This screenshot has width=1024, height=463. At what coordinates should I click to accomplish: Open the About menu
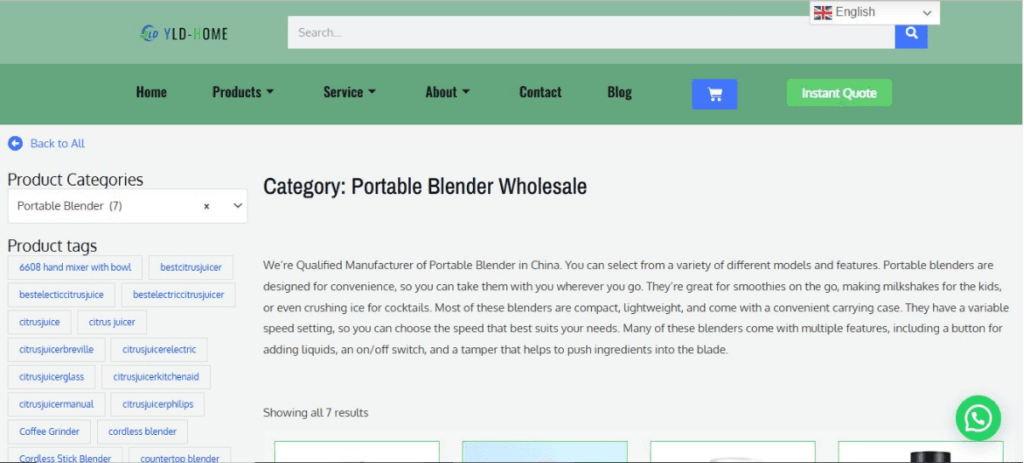(447, 92)
